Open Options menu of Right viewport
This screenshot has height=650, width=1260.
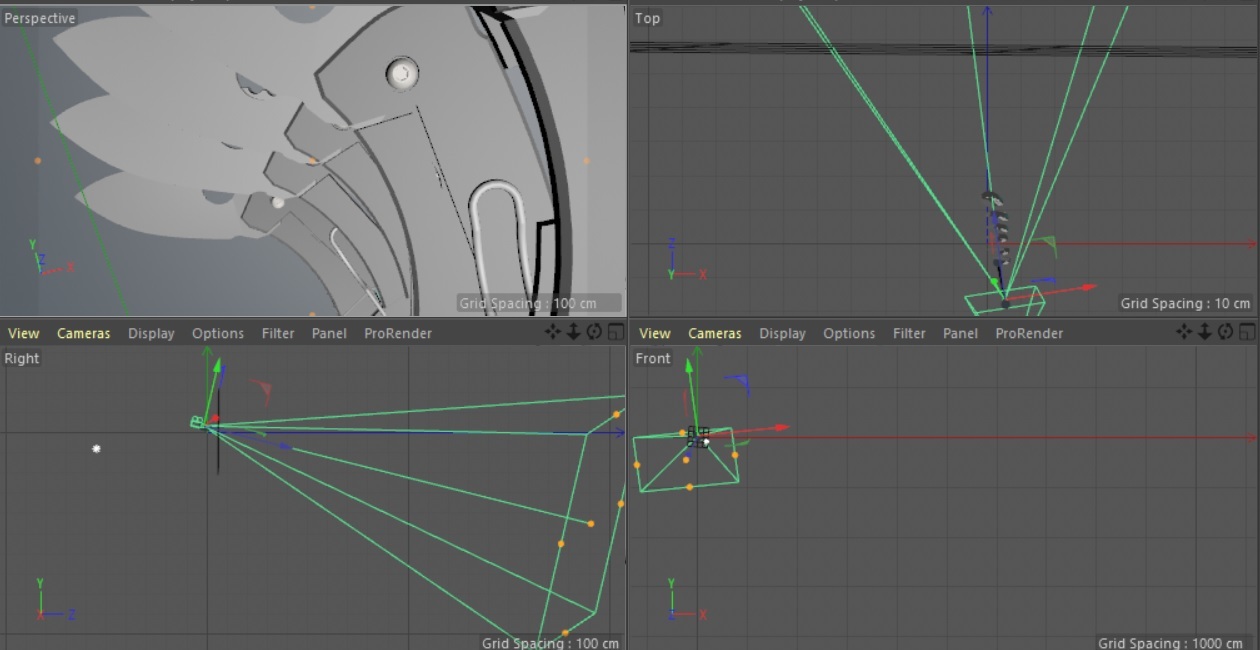tap(218, 334)
